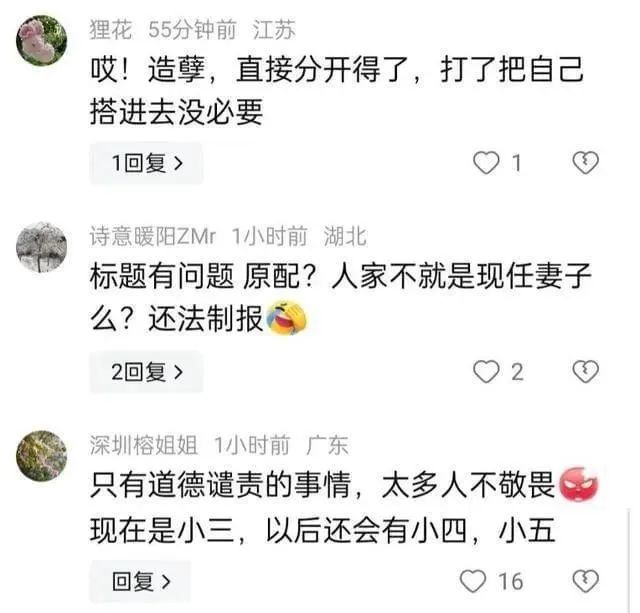Select comment text starting 标题有问题

[x=340, y=298]
